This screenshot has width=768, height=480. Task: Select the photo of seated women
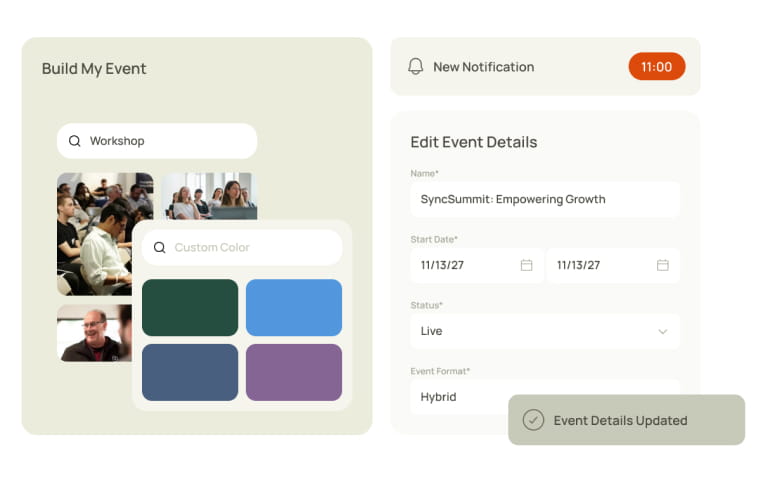[x=210, y=196]
